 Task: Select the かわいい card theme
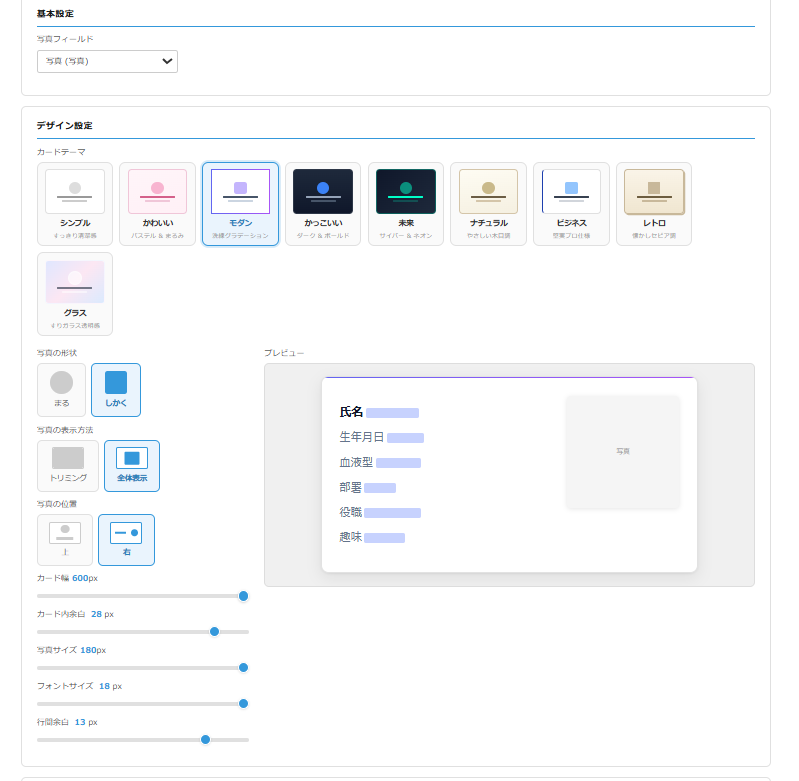pyautogui.click(x=157, y=204)
